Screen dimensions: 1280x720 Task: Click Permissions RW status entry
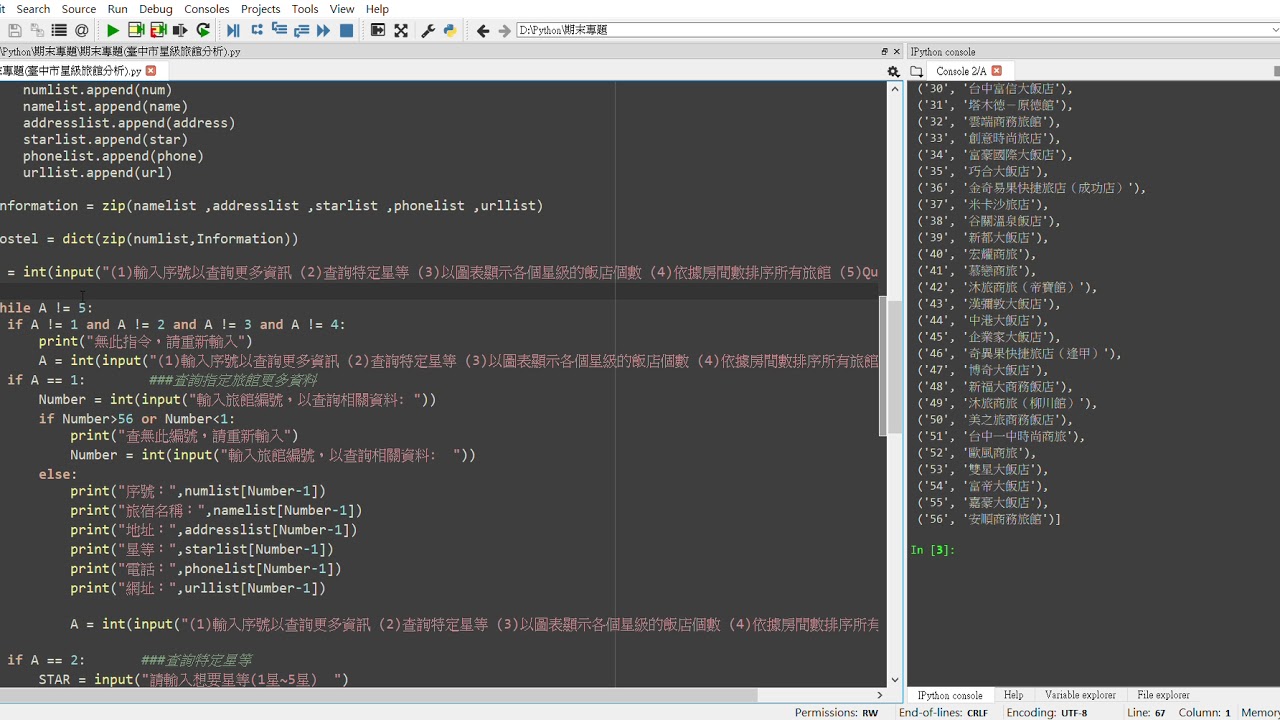pyautogui.click(x=837, y=712)
